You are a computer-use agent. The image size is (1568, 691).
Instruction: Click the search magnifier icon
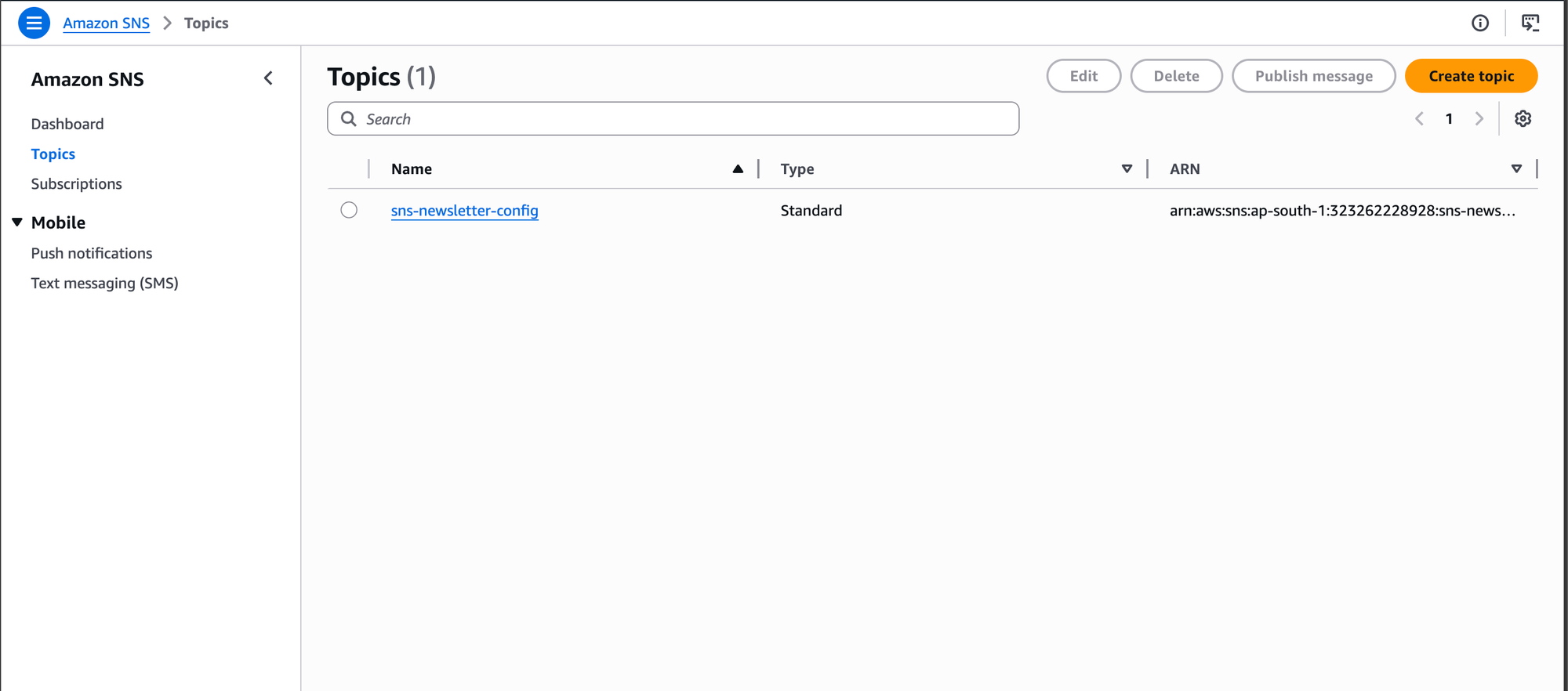(349, 119)
